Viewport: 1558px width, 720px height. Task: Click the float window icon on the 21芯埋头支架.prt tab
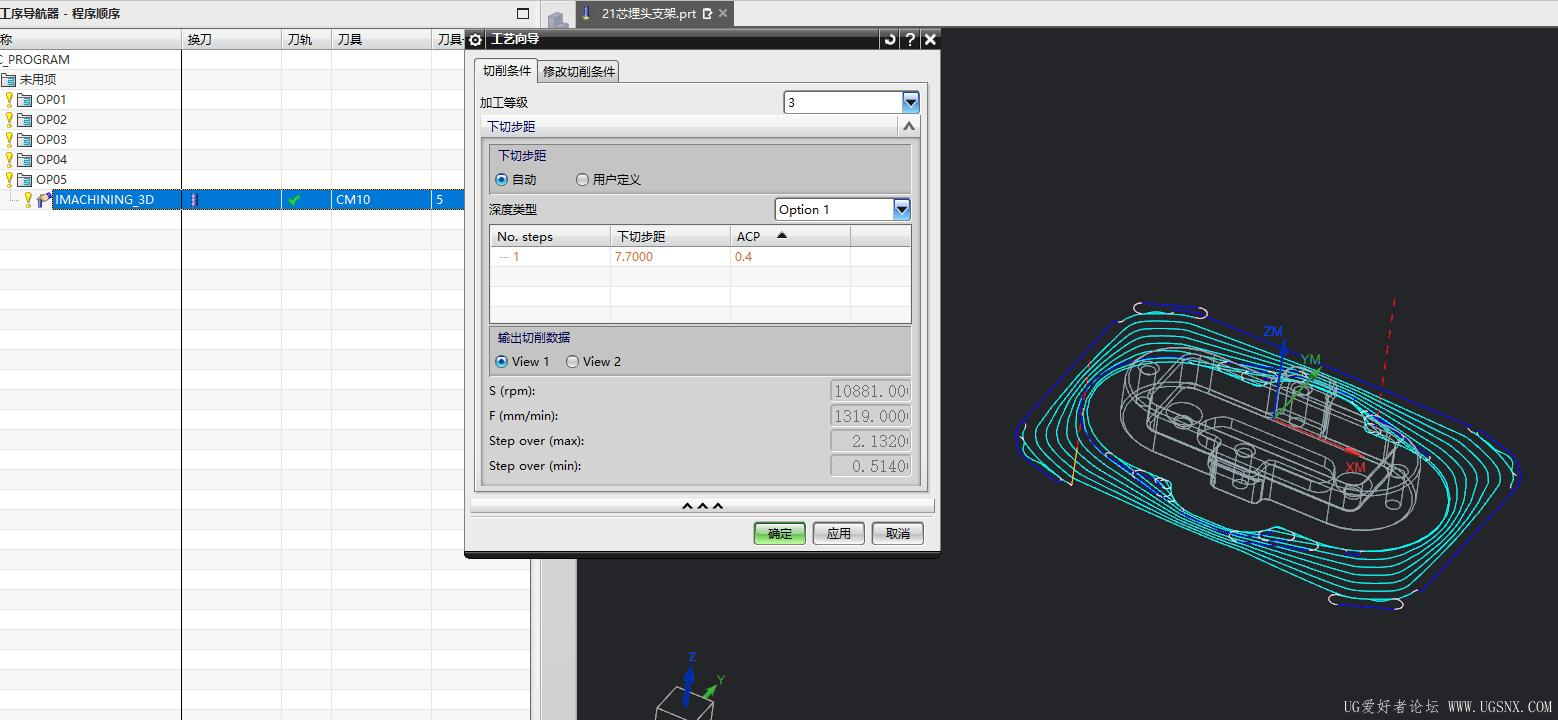[707, 13]
